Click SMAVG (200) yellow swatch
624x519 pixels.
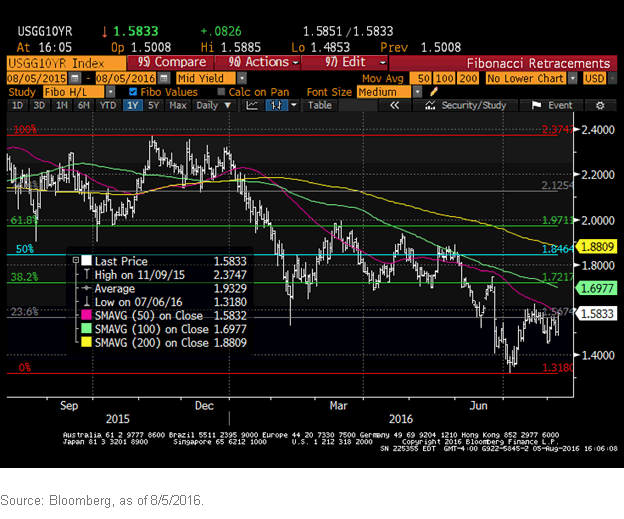point(86,342)
